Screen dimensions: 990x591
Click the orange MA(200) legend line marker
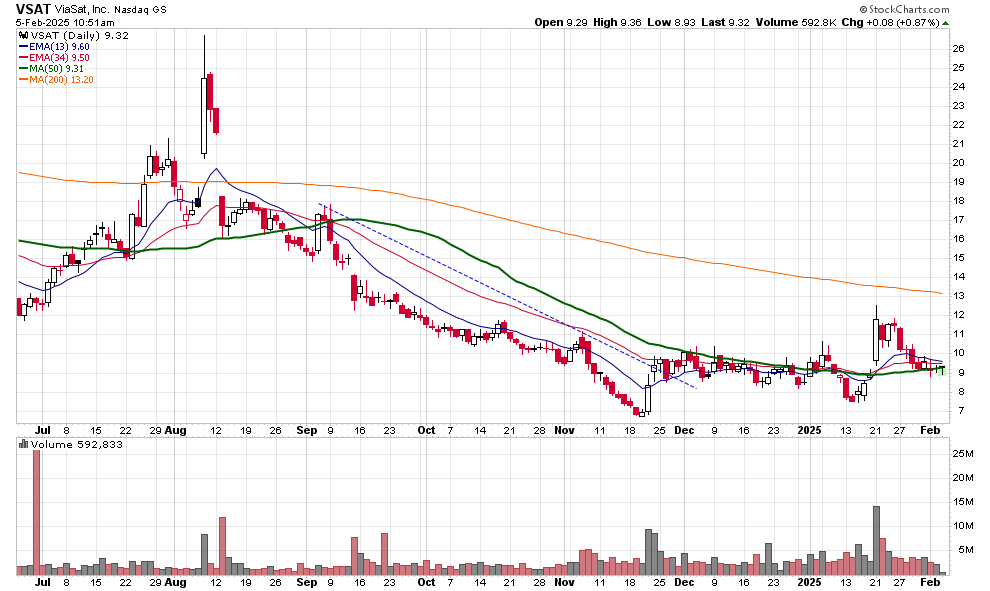pos(22,79)
